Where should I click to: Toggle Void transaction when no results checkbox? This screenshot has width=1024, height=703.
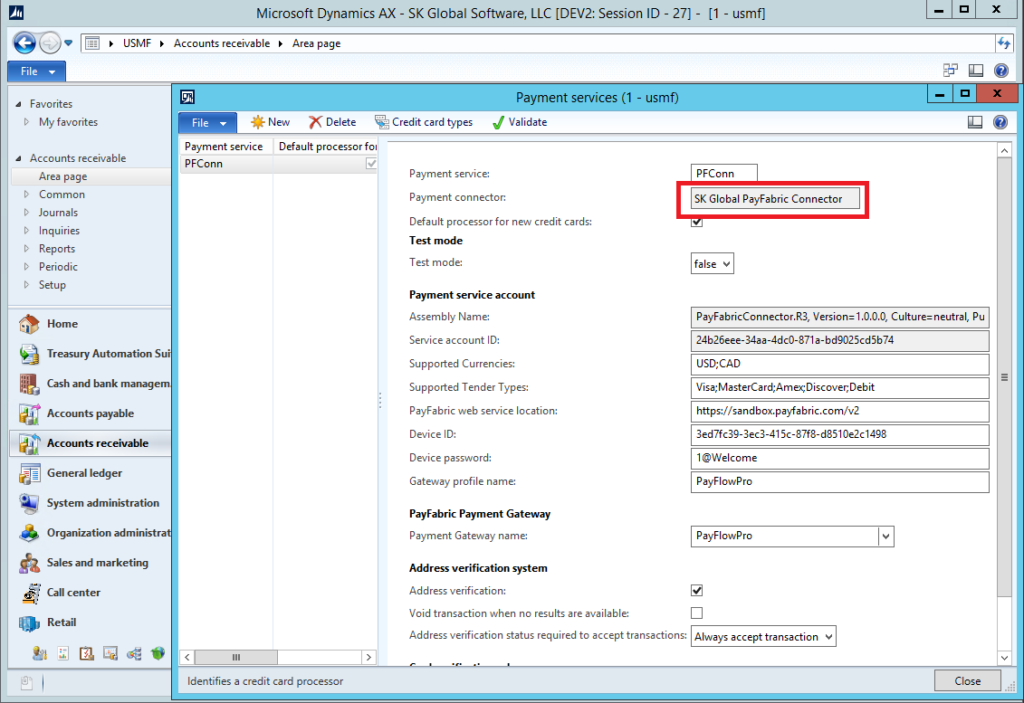tap(697, 613)
